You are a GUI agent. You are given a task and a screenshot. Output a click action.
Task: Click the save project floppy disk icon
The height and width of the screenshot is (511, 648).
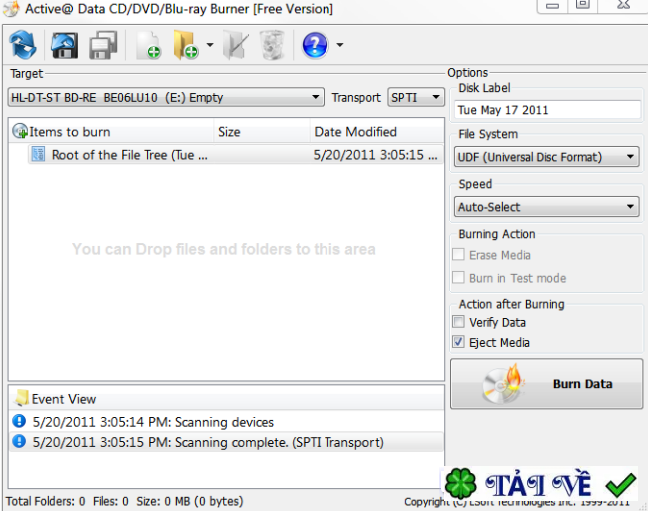click(64, 45)
